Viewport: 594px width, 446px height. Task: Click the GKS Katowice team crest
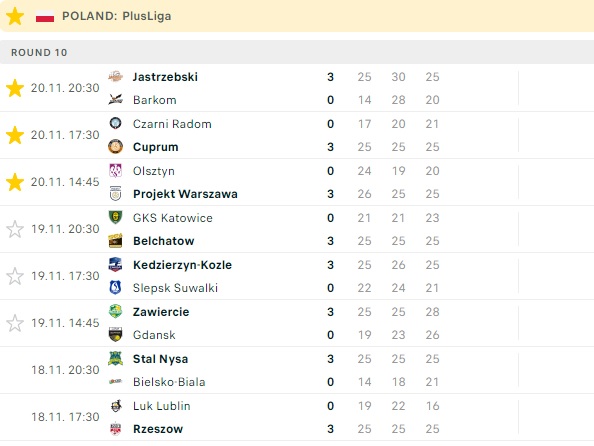point(115,218)
